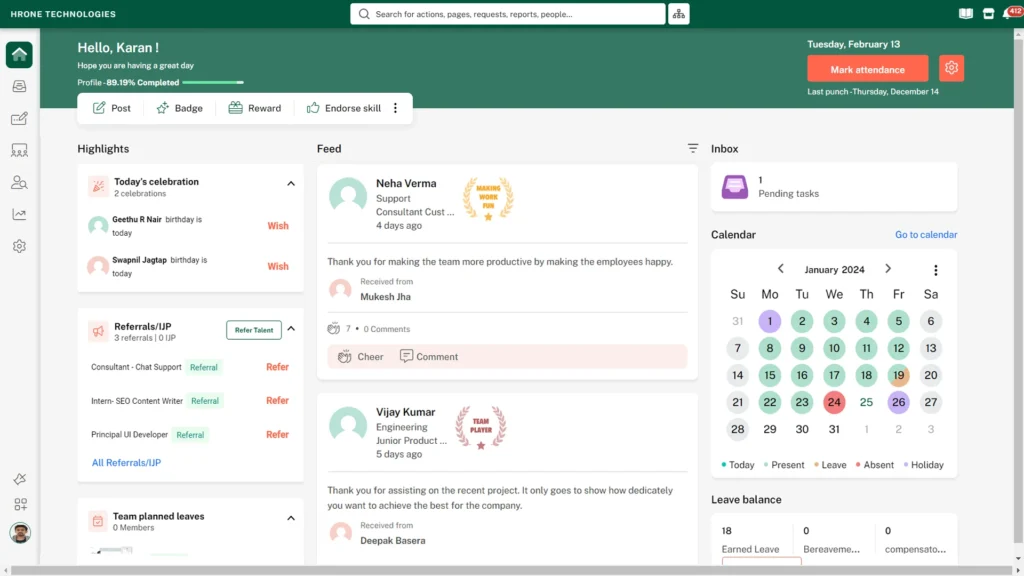The width and height of the screenshot is (1024, 576).
Task: Open the calendar three-dot menu
Action: (x=936, y=270)
